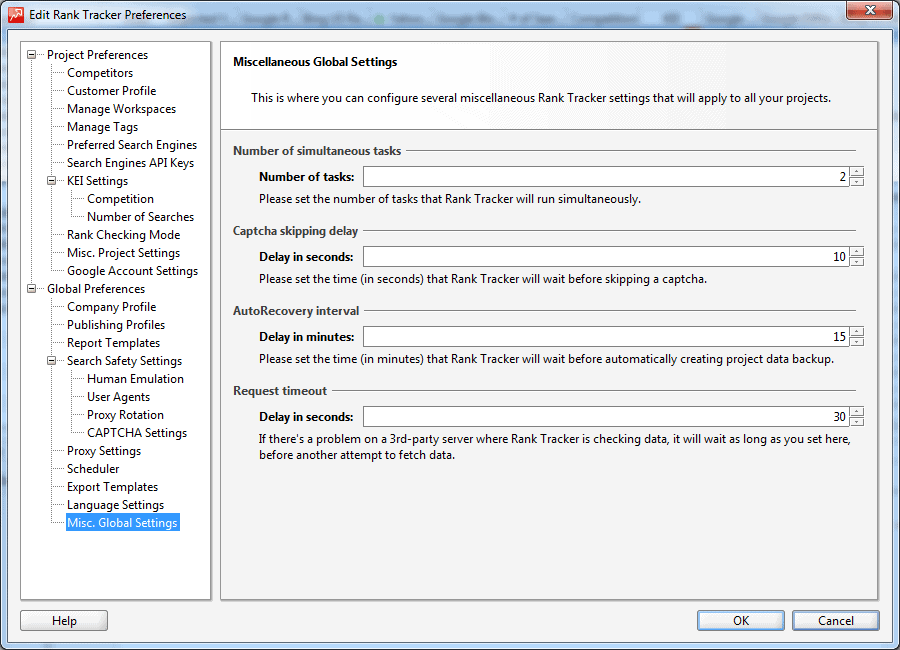Open Search Safety Settings page
Viewport: 900px width, 650px height.
tap(124, 361)
